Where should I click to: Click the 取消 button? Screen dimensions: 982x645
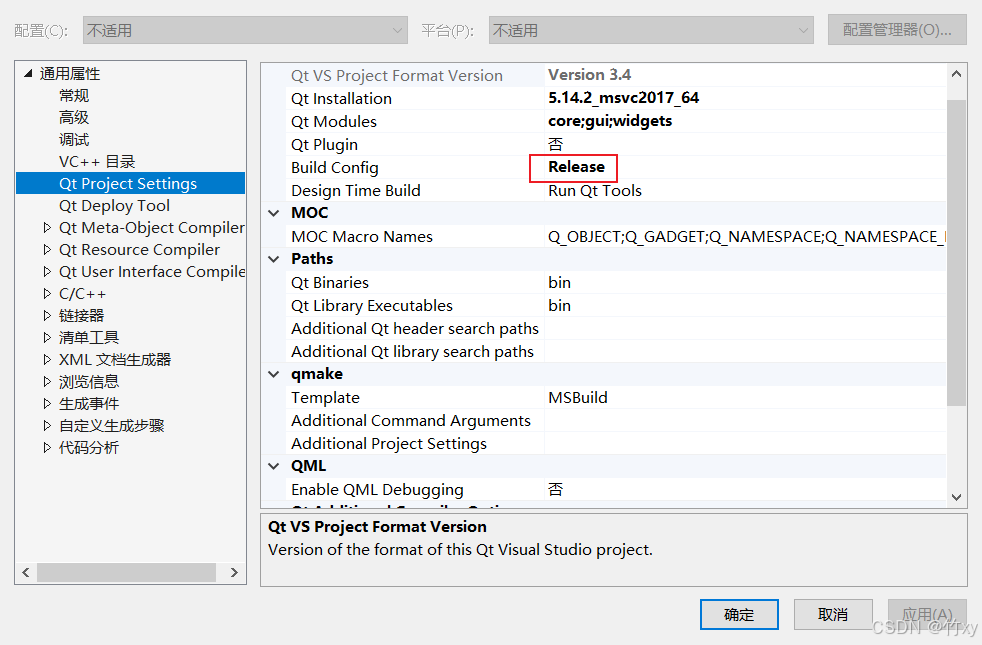833,614
